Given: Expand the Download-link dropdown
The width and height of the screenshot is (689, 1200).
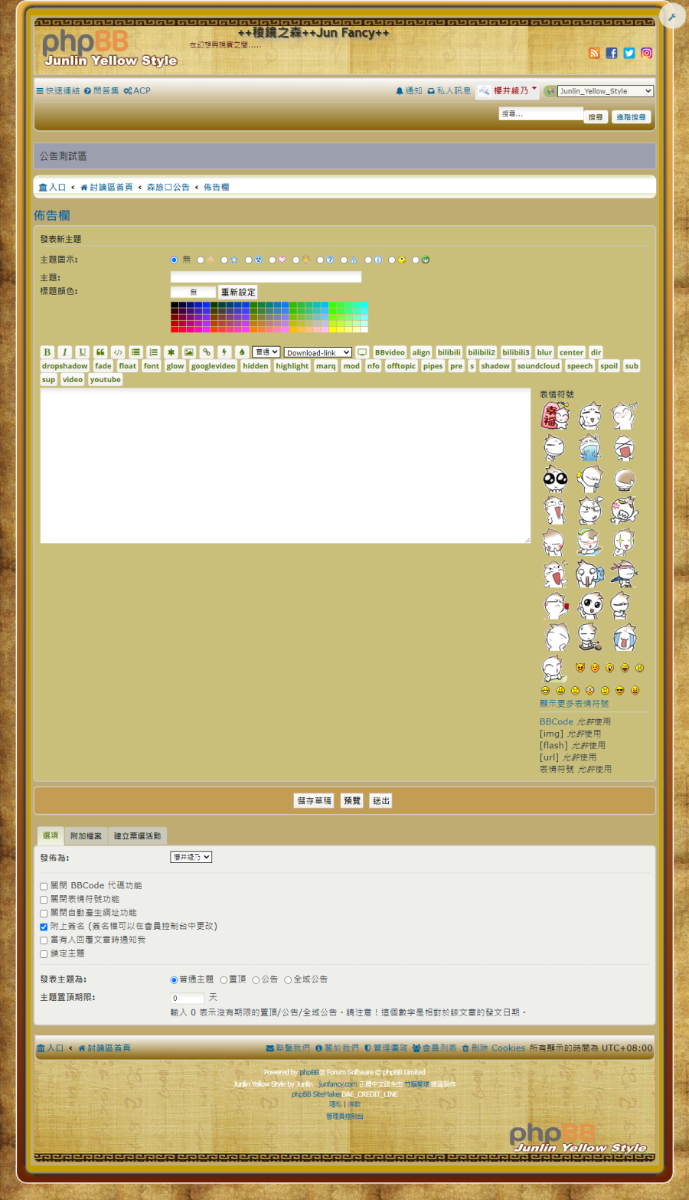Looking at the screenshot, I should [x=318, y=353].
